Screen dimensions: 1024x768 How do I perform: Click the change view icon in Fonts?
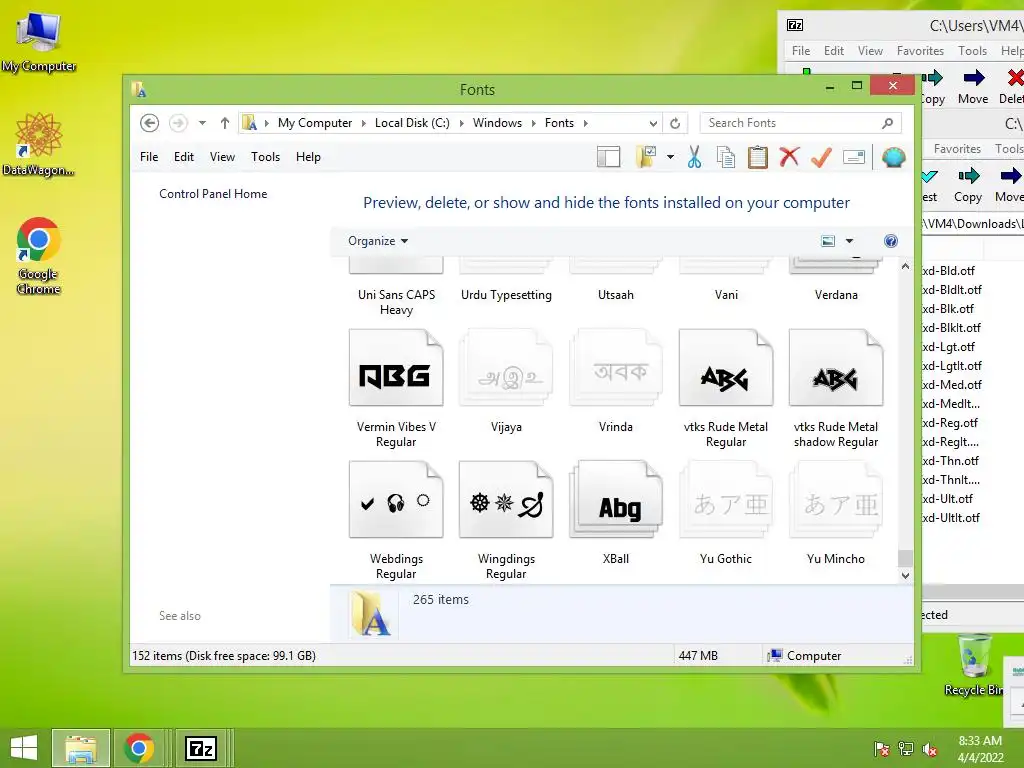point(827,241)
